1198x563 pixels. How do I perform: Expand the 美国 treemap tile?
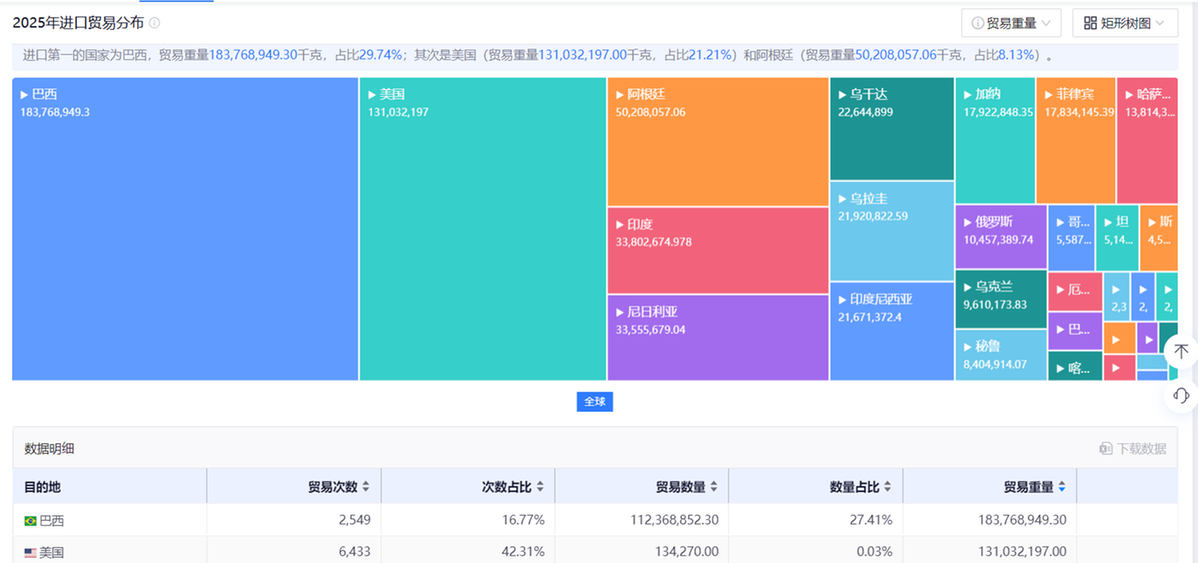click(x=482, y=230)
